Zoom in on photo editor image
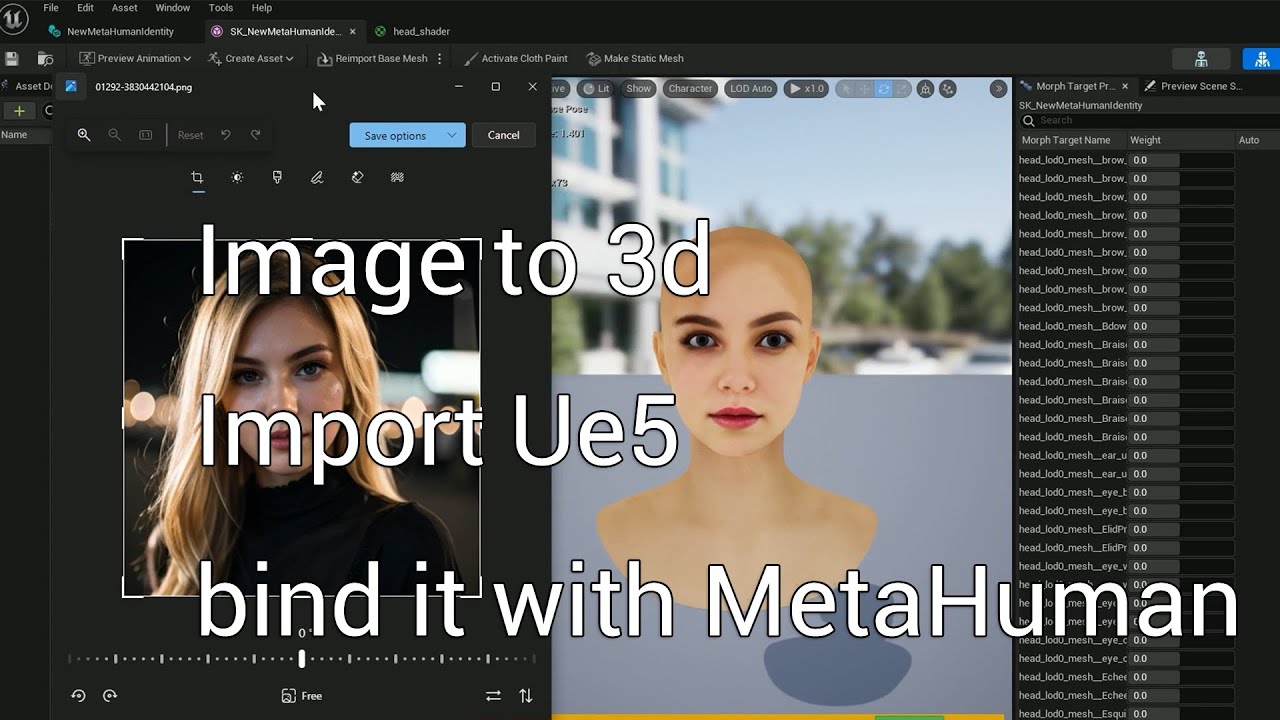The image size is (1280, 720). coord(84,135)
